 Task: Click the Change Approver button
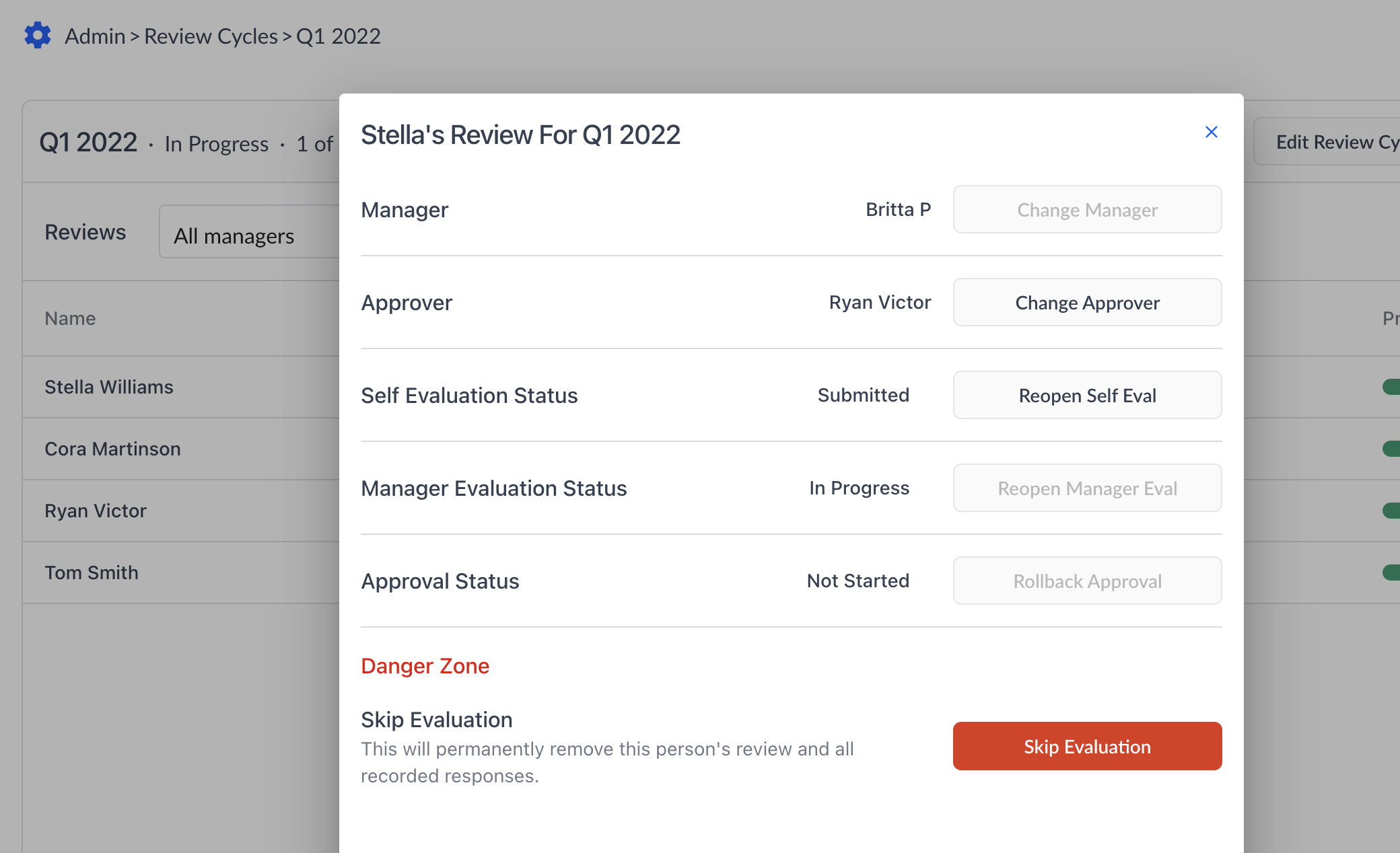pyautogui.click(x=1087, y=303)
